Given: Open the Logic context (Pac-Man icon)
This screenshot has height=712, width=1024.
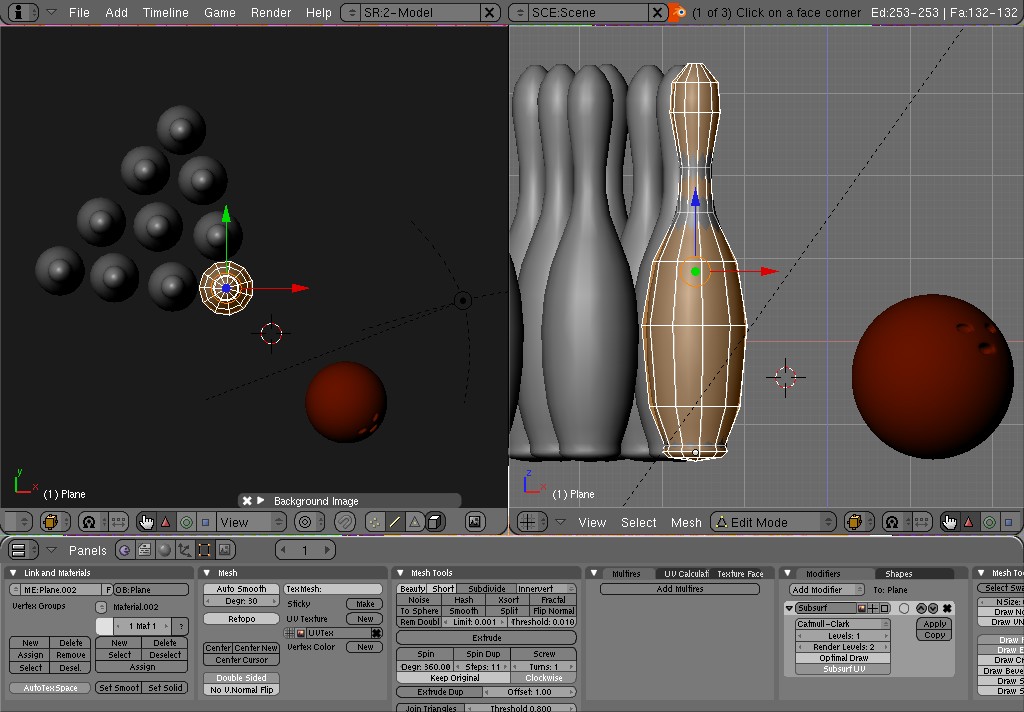Looking at the screenshot, I should click(x=124, y=550).
